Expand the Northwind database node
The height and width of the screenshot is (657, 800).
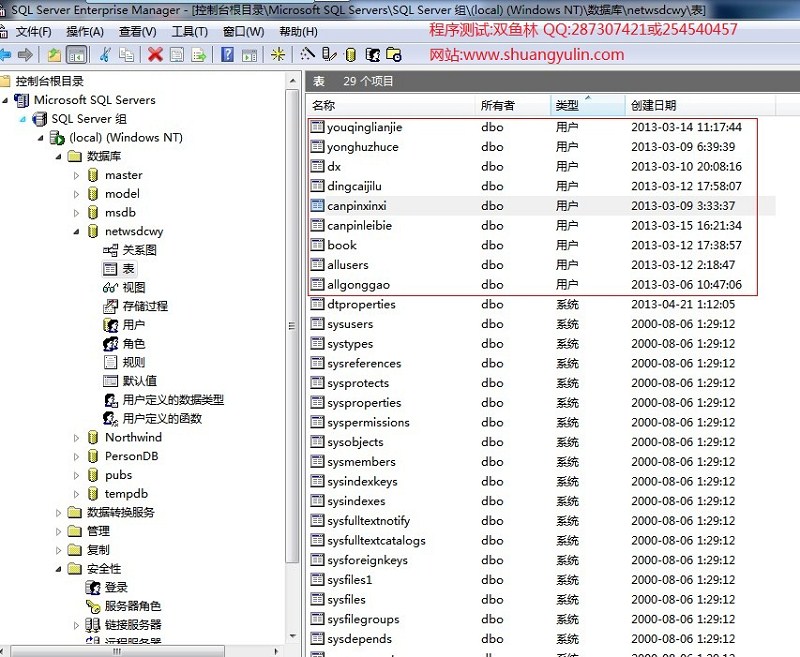(x=77, y=438)
